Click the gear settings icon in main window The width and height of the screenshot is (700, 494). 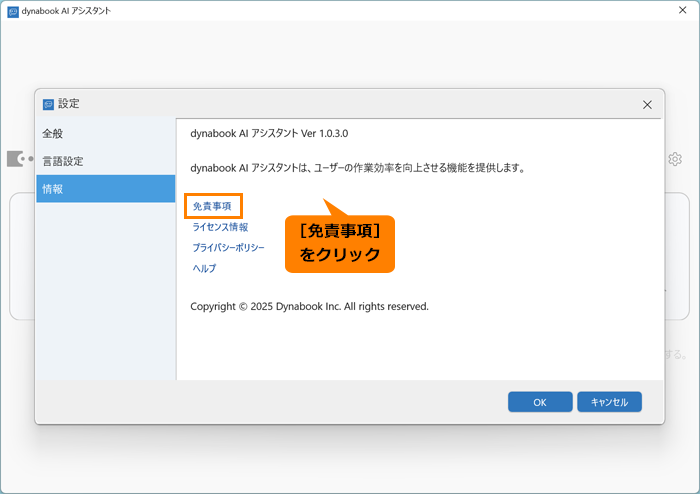pos(675,159)
